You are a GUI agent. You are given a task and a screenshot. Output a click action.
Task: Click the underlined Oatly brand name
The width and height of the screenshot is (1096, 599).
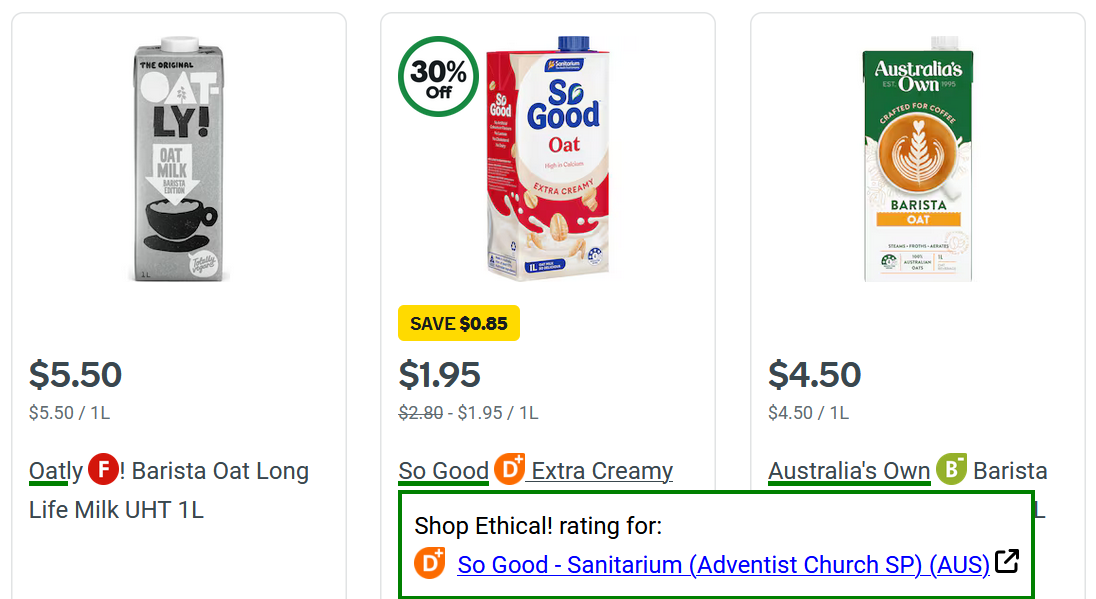[x=56, y=471]
